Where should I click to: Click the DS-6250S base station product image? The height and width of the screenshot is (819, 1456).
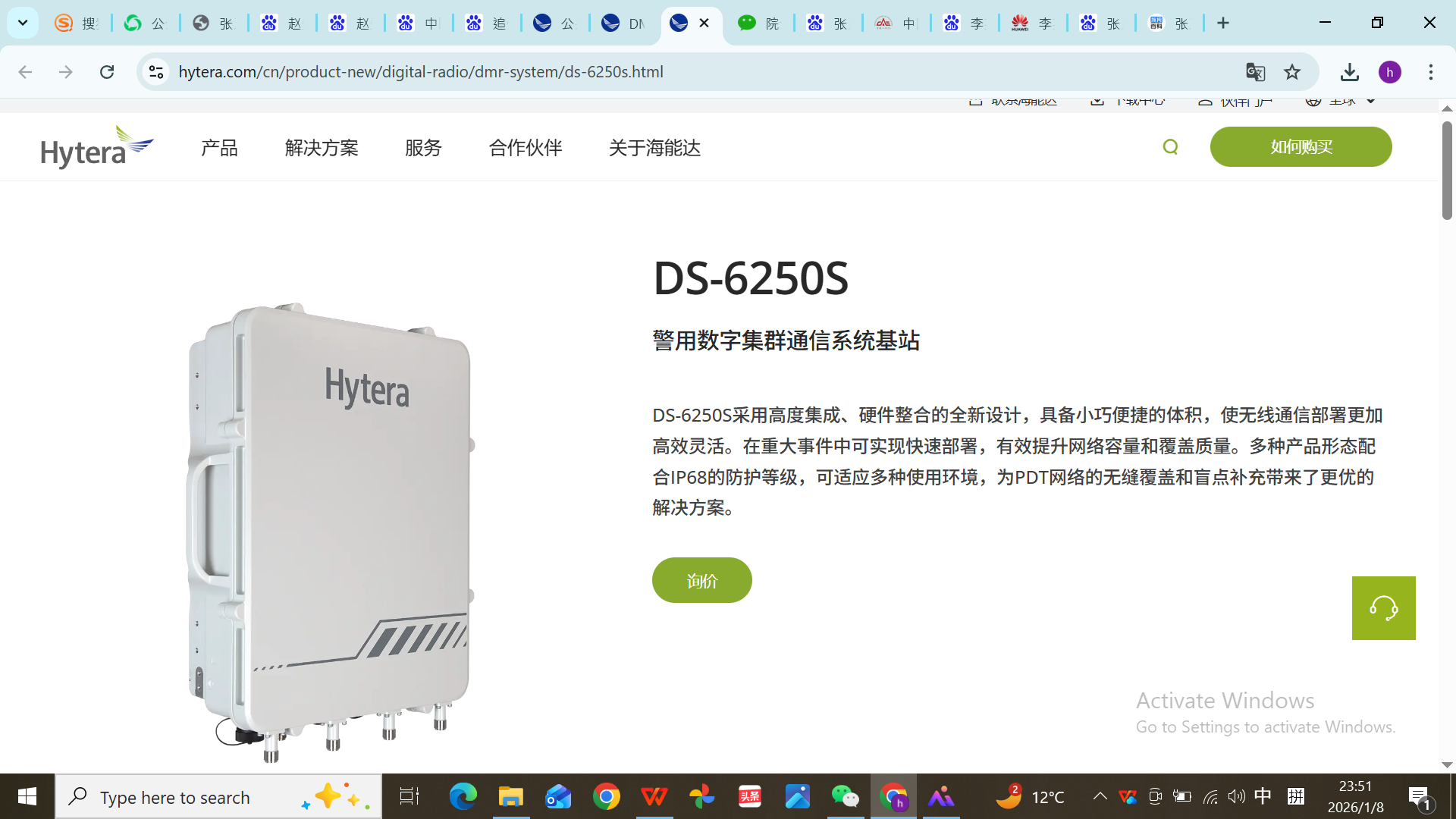pyautogui.click(x=330, y=531)
